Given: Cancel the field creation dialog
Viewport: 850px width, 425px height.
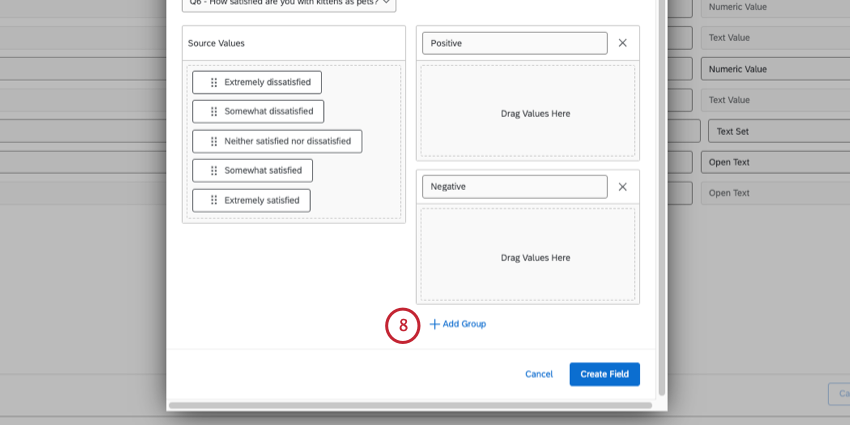Looking at the screenshot, I should tap(539, 374).
